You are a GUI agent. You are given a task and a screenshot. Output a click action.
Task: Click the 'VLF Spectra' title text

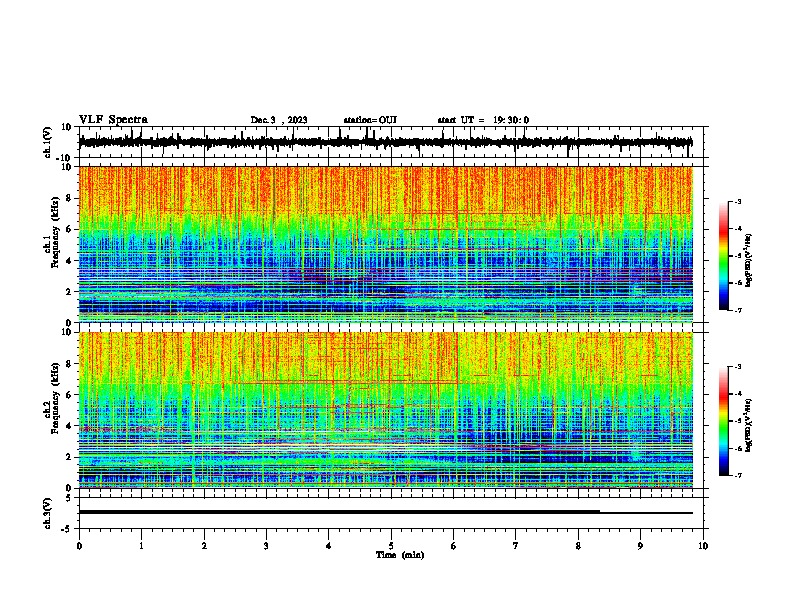pos(113,120)
